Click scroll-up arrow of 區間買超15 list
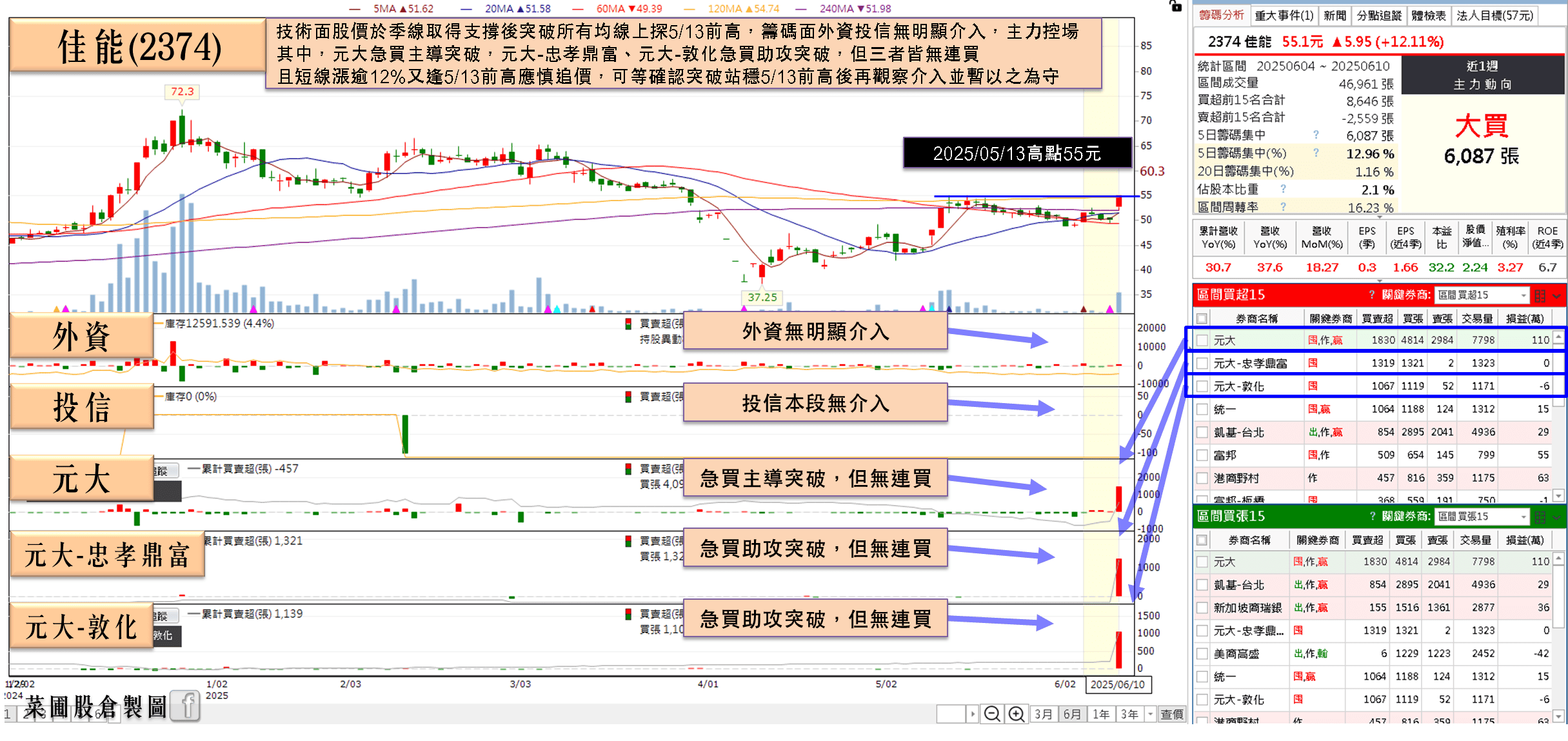 coord(1558,337)
